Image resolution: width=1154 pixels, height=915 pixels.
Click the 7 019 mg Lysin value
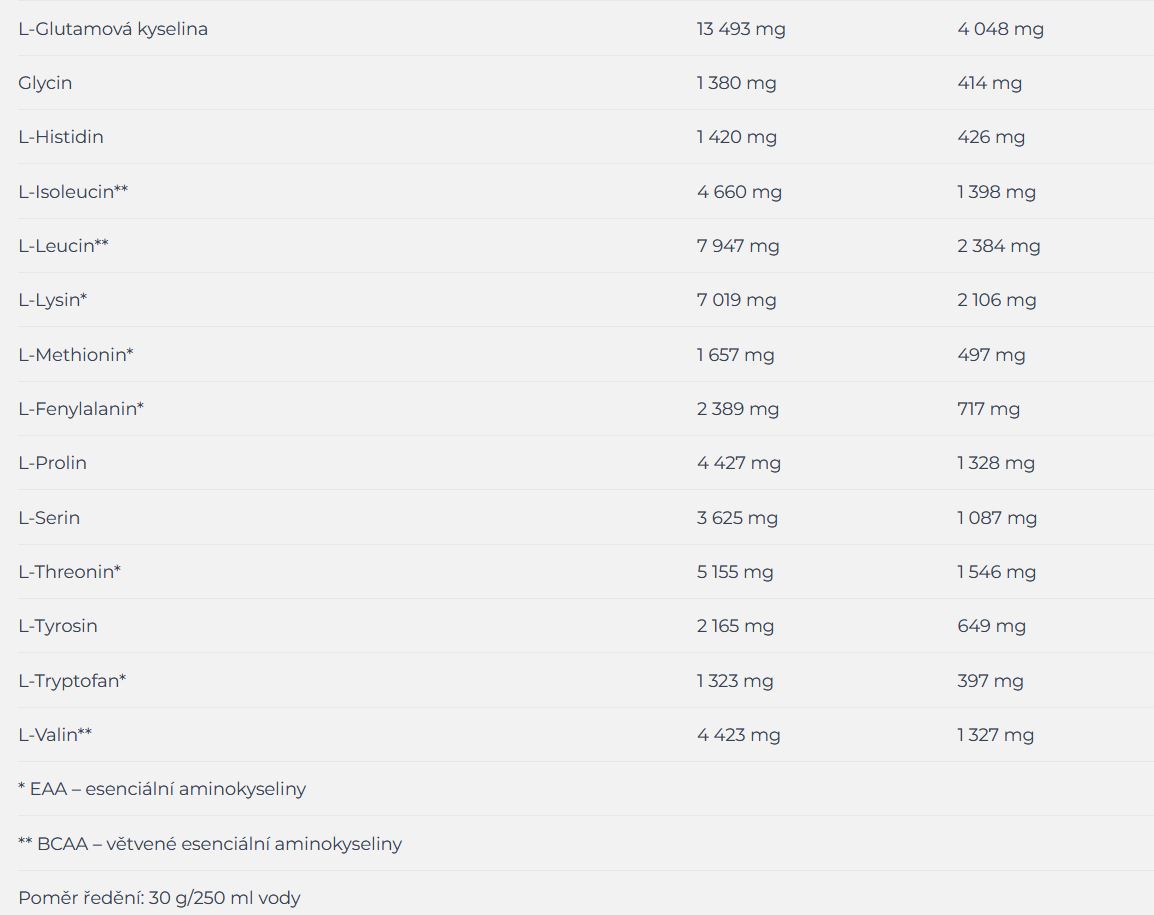click(x=736, y=300)
